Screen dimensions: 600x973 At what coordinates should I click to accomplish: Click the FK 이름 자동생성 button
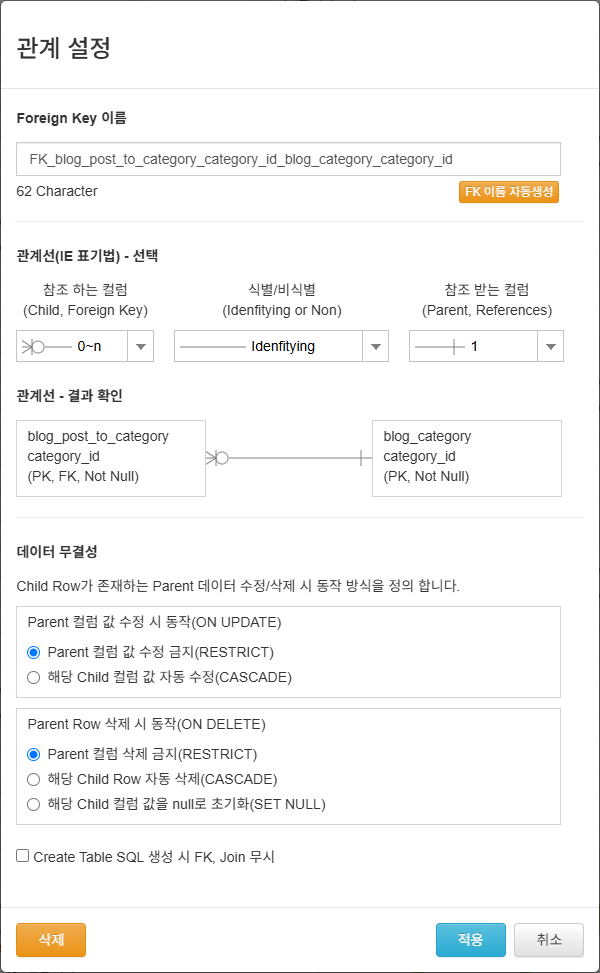[508, 191]
